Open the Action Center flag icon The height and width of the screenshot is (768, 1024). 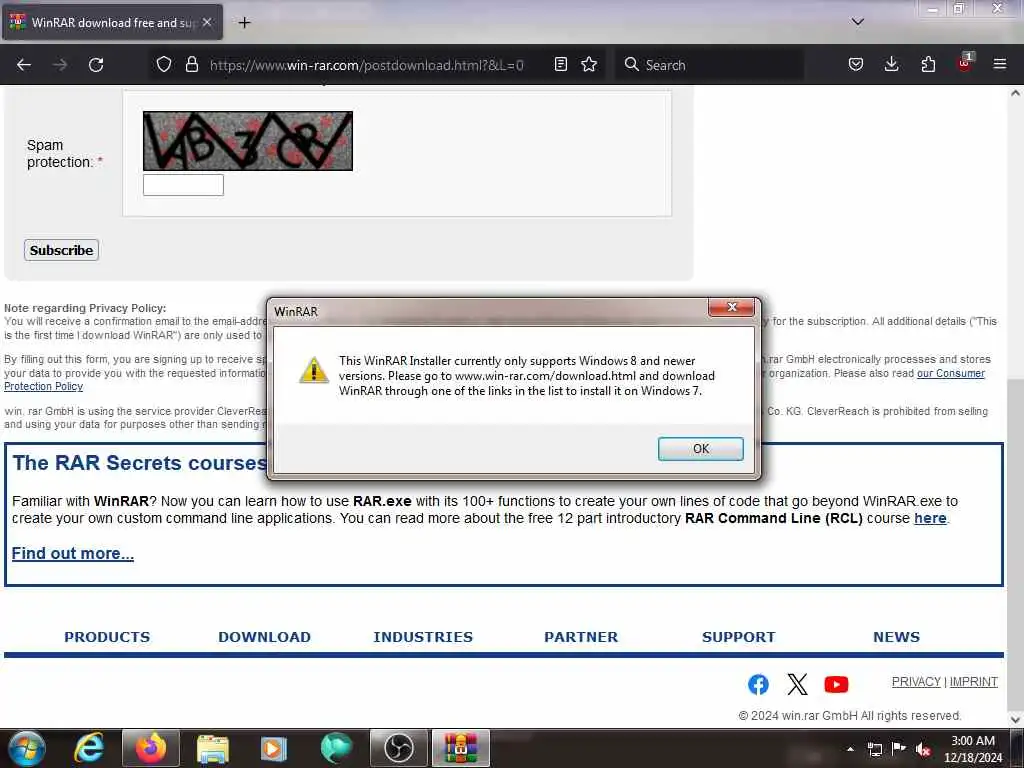899,748
